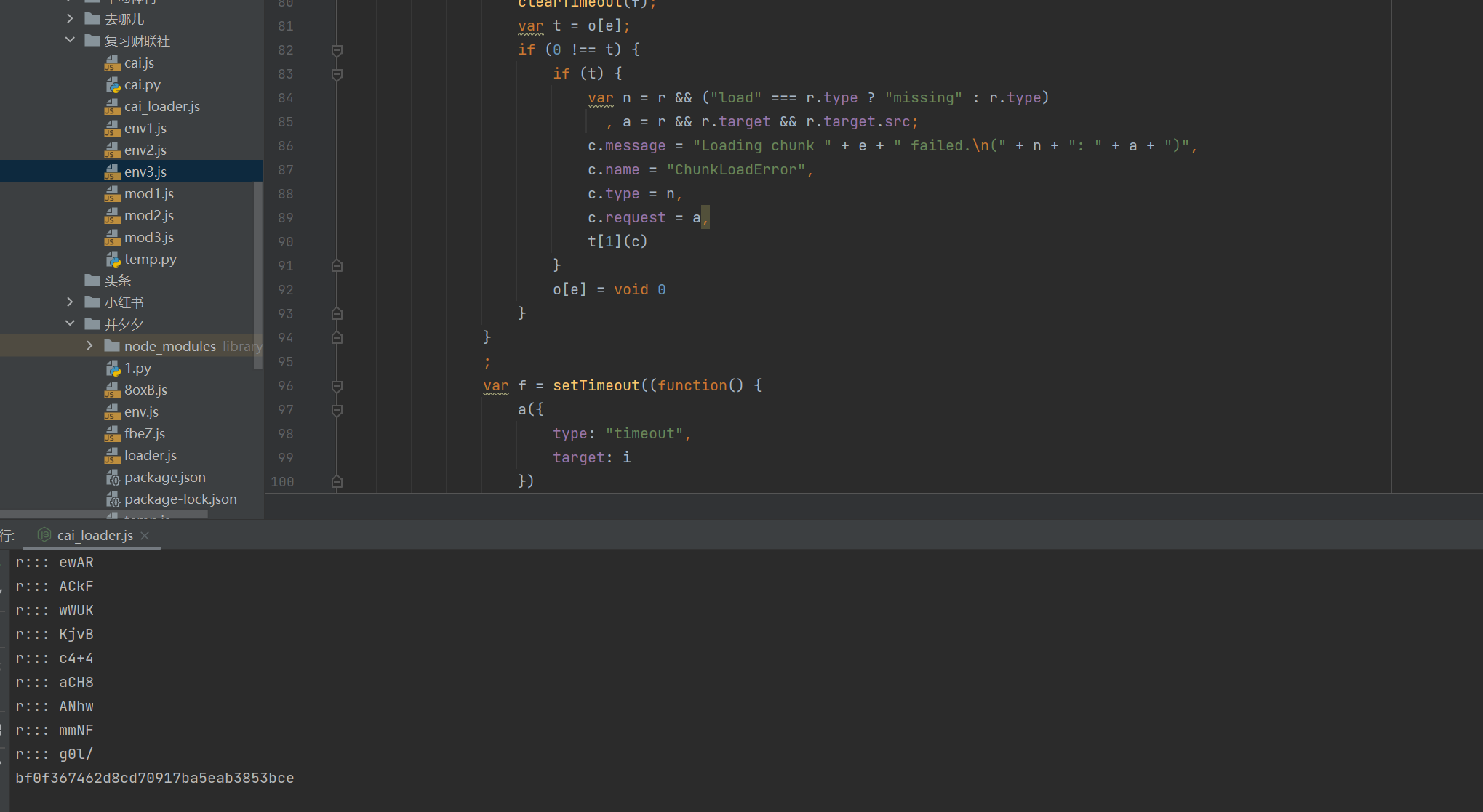Click the JS icon of env3.js
Screen dimensions: 1483x812
pyautogui.click(x=112, y=172)
